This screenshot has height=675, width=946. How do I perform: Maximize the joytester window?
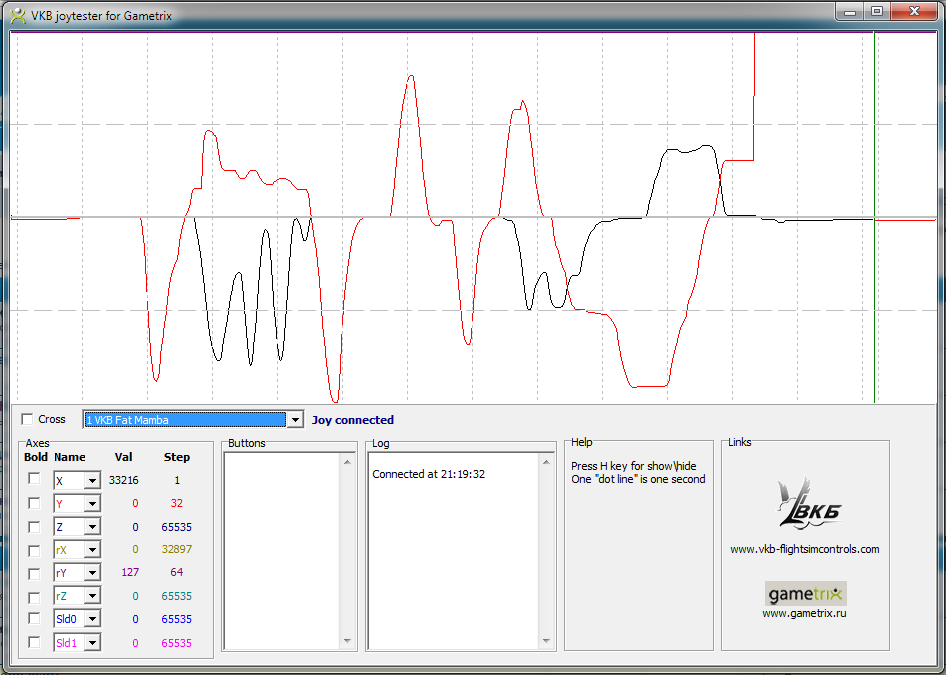pos(877,11)
